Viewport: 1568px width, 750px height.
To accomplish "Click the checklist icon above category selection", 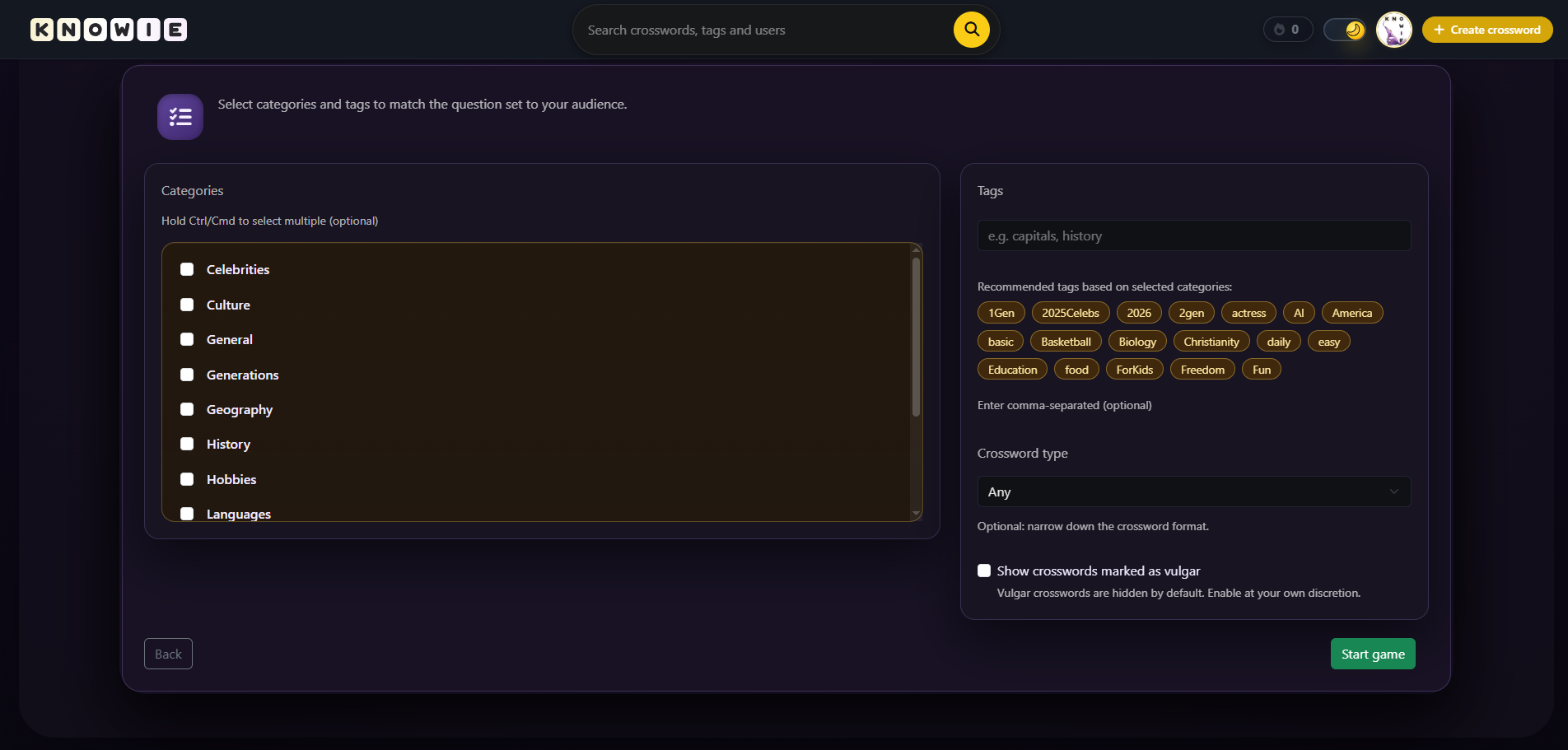I will [180, 116].
